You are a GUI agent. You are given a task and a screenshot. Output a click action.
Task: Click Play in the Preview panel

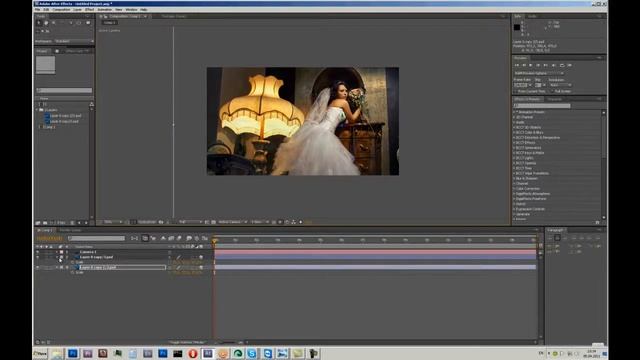point(531,65)
